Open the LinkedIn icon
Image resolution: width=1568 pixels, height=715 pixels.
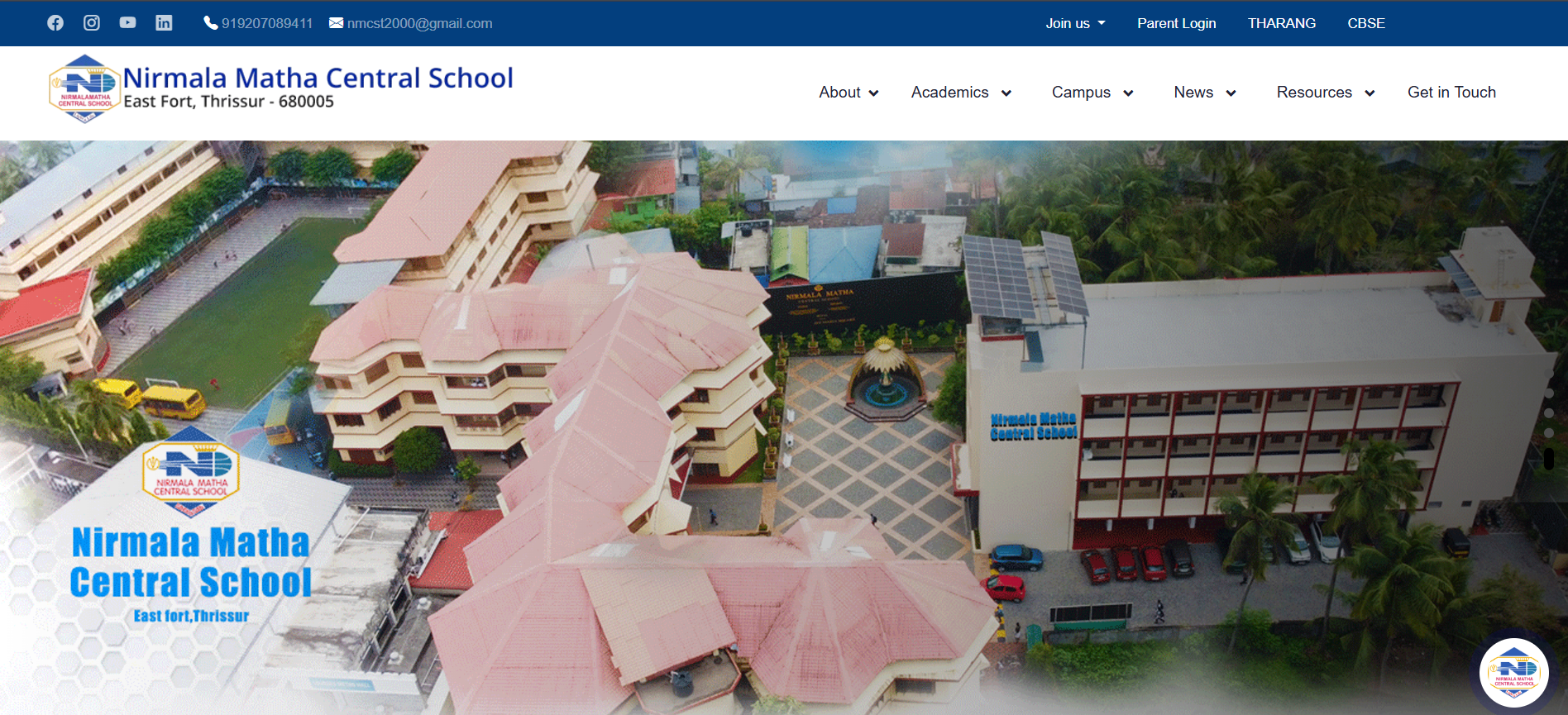click(x=164, y=23)
